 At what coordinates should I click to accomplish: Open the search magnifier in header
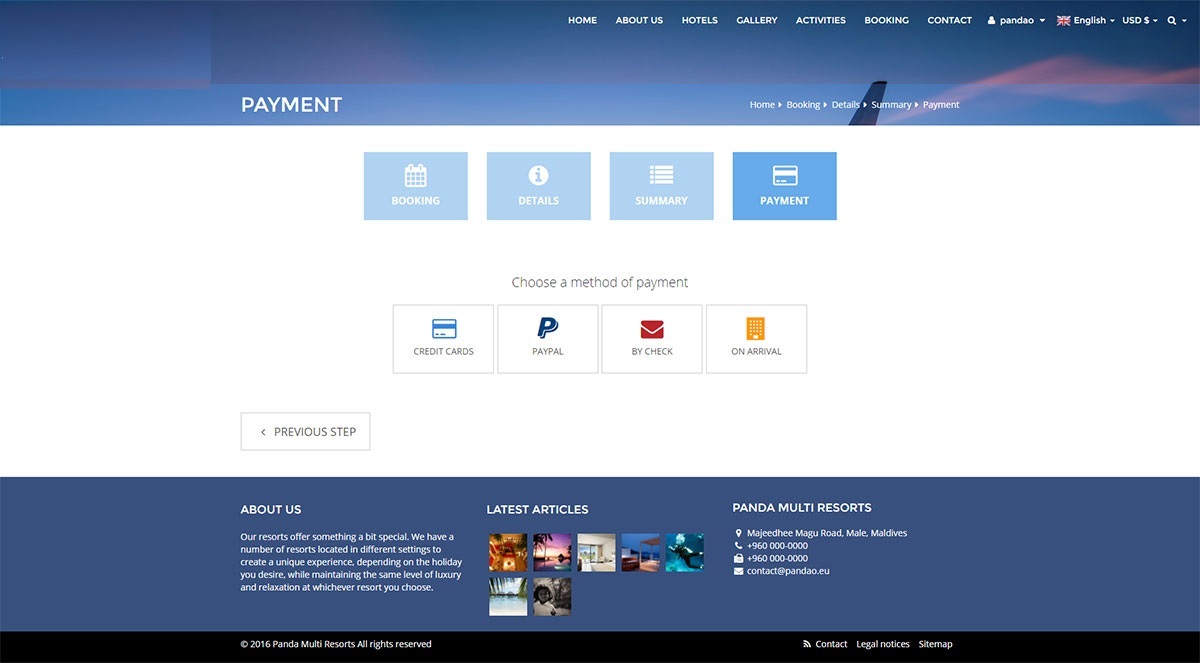tap(1172, 20)
